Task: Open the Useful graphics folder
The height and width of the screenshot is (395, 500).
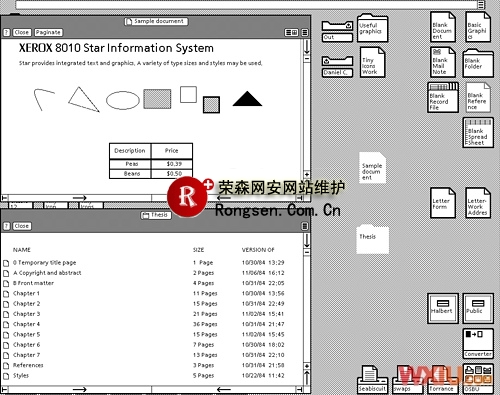Action: click(x=372, y=28)
